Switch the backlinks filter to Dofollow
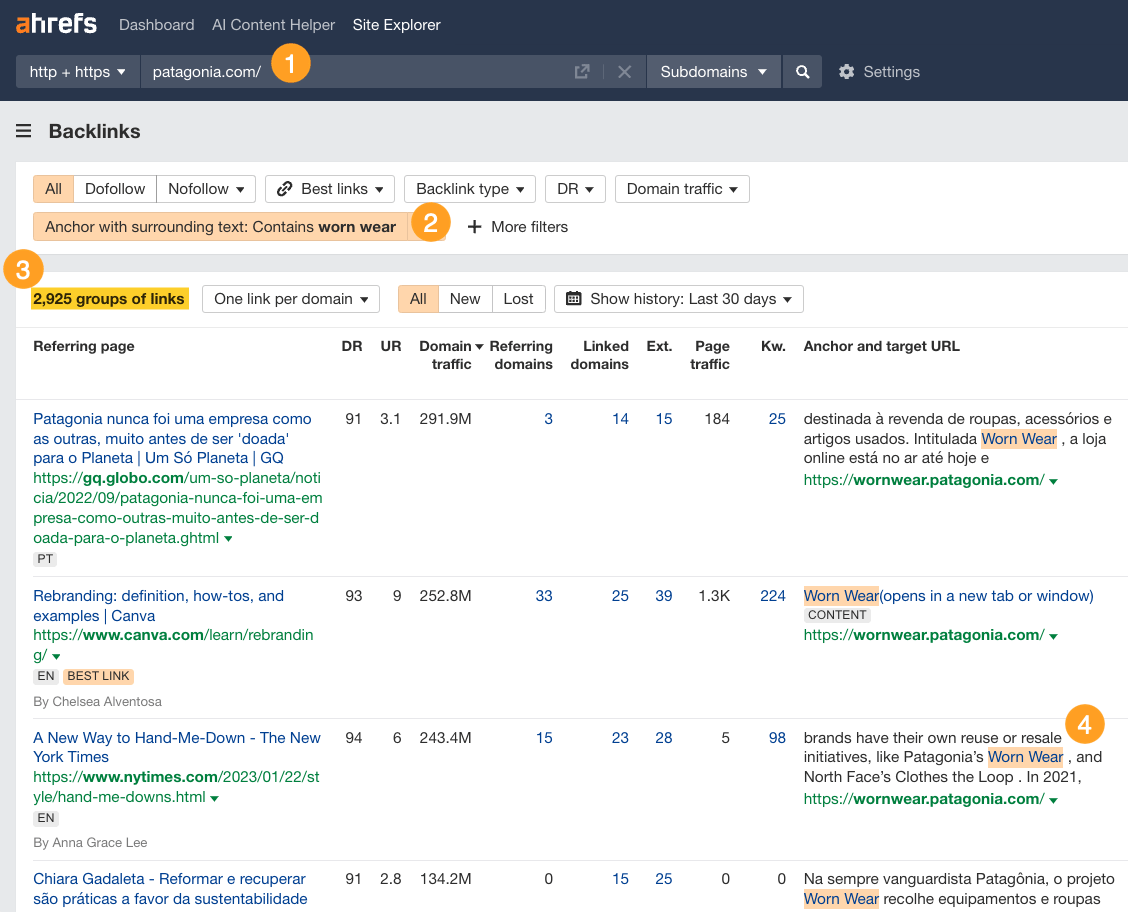 coord(115,188)
